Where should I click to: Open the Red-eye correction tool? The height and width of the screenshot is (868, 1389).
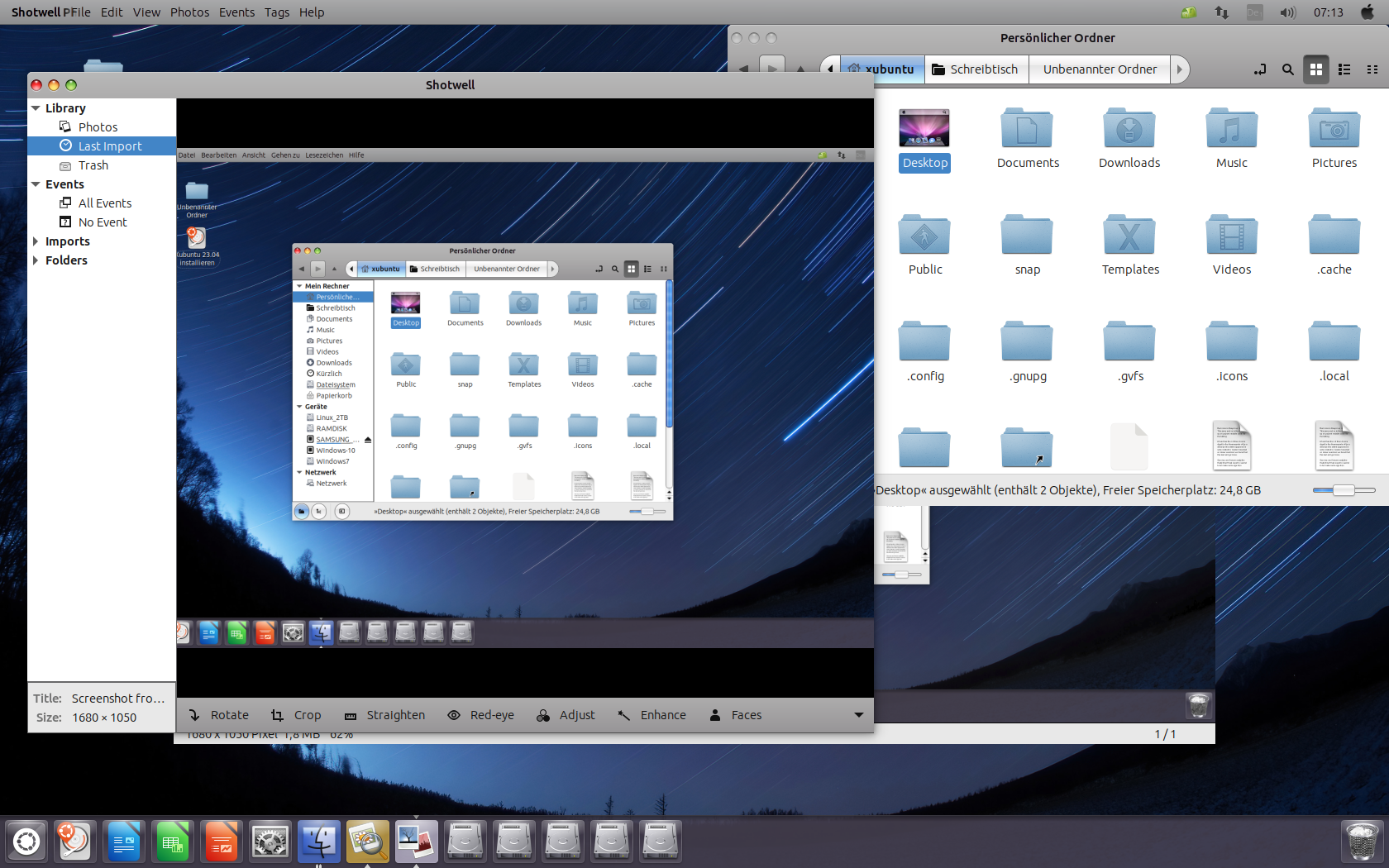click(x=480, y=715)
